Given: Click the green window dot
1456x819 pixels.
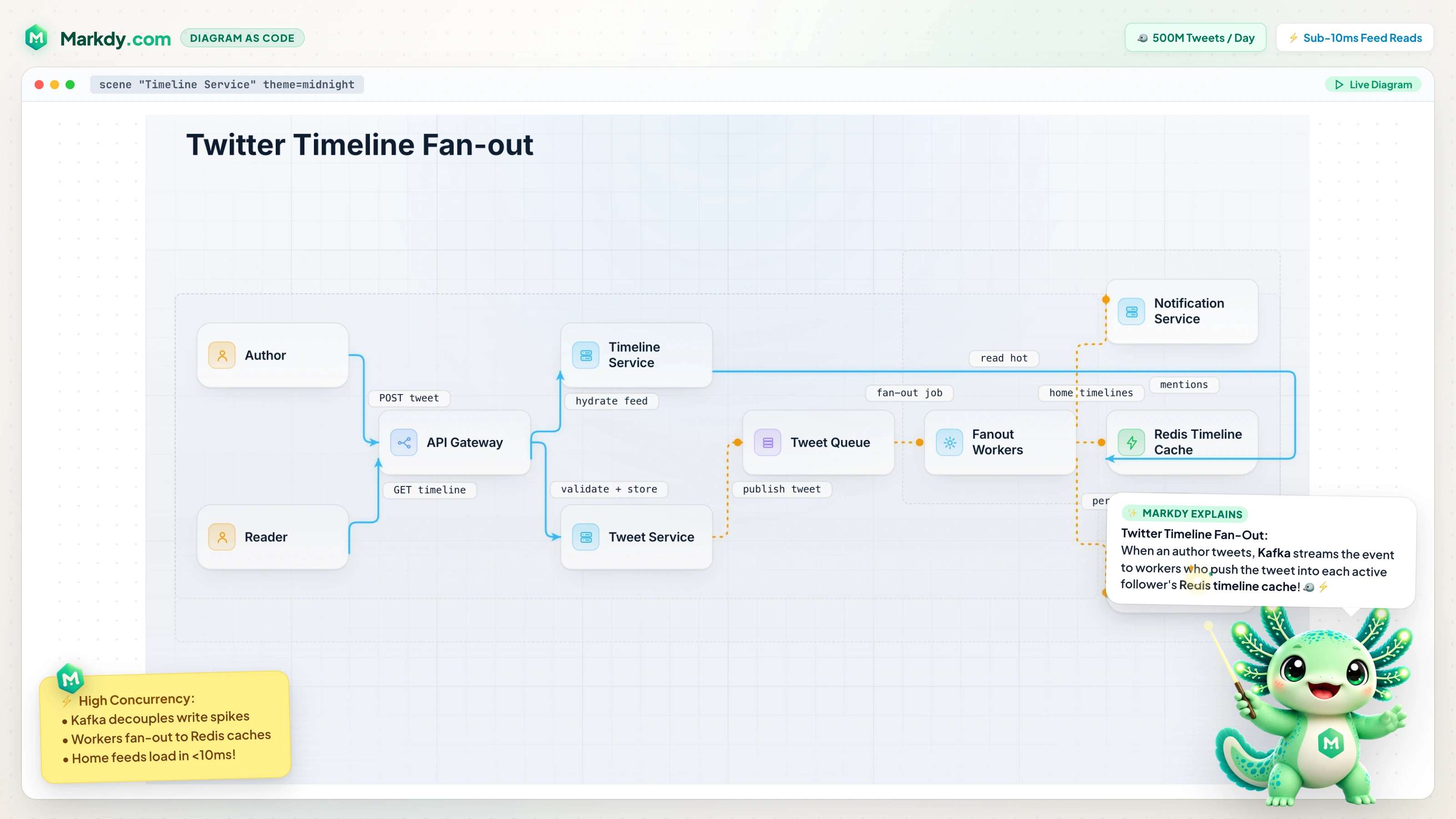Looking at the screenshot, I should click(70, 85).
